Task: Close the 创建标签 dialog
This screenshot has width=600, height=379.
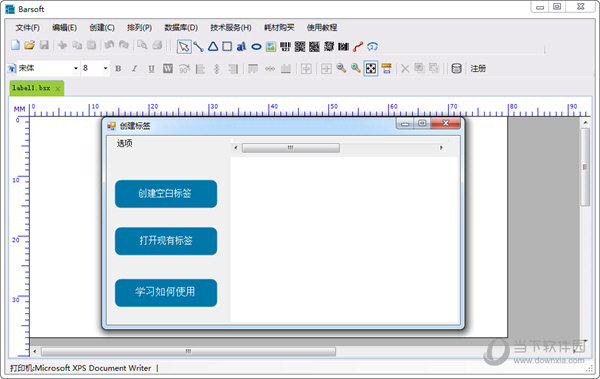Action: pyautogui.click(x=445, y=123)
